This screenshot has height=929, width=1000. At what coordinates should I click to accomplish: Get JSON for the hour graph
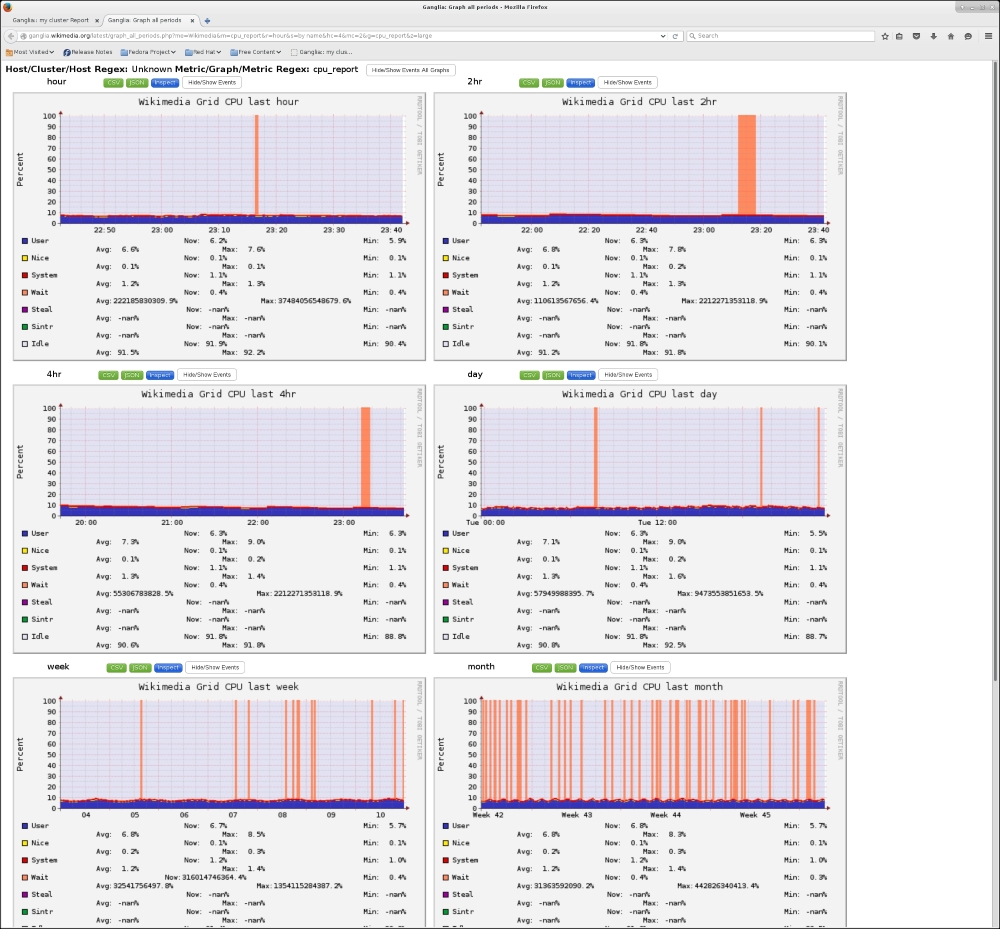tap(137, 82)
